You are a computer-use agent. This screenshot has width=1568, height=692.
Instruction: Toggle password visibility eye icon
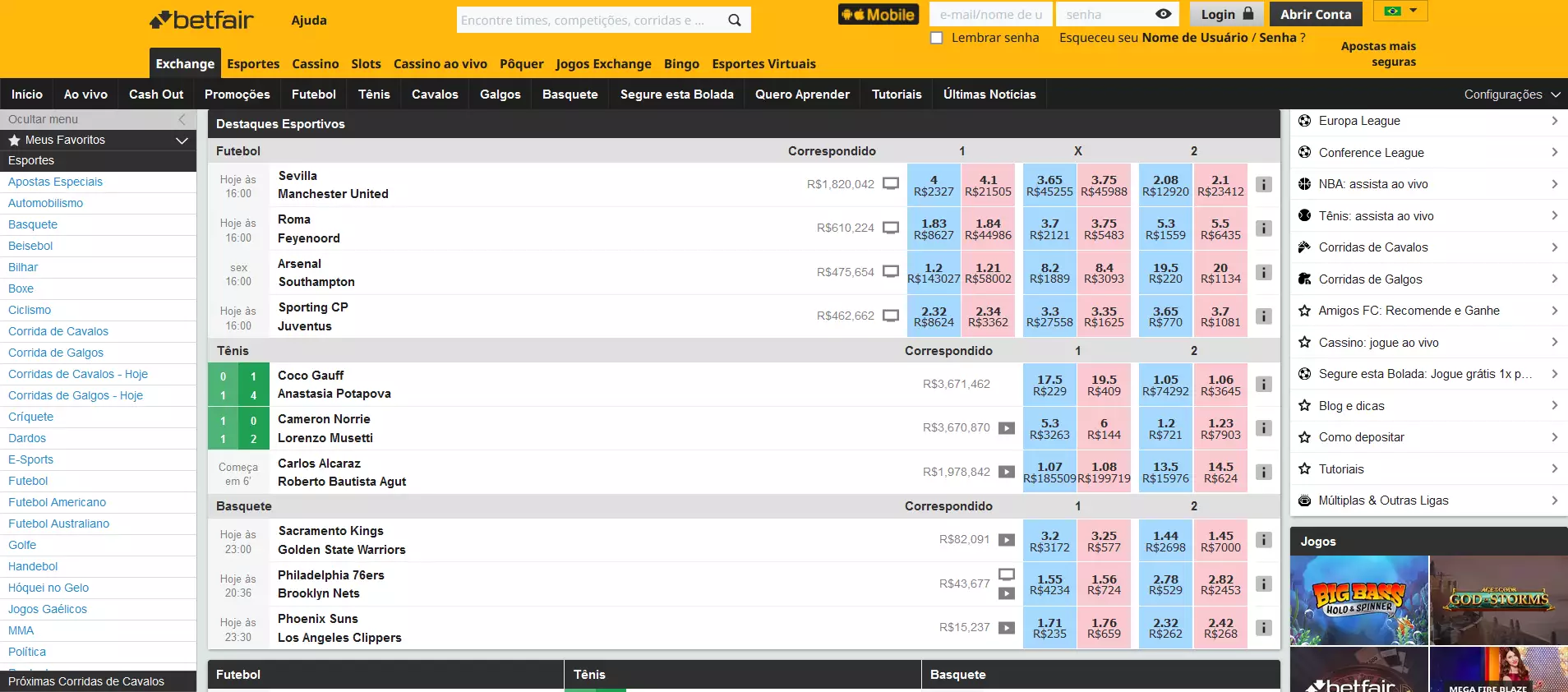tap(1163, 14)
